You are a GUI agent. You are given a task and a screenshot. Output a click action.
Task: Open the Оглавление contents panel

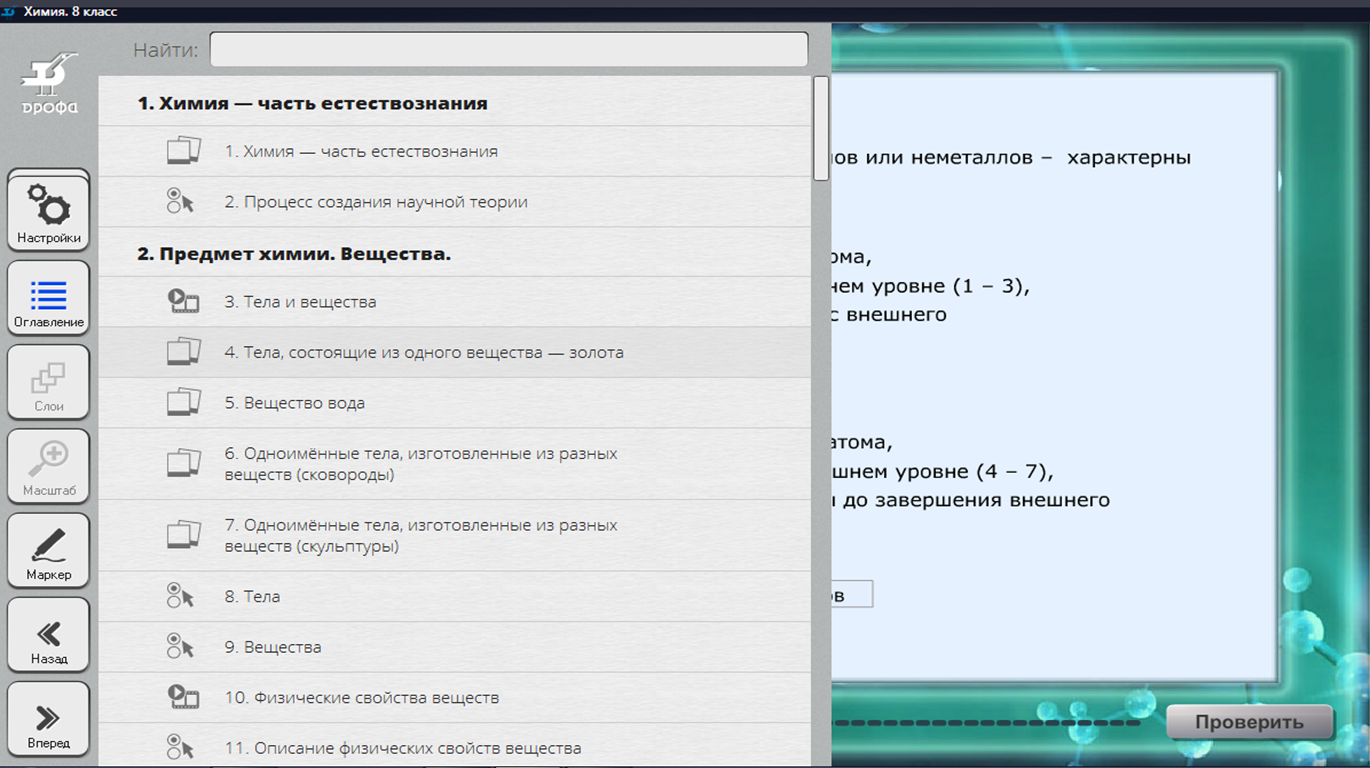click(x=48, y=297)
